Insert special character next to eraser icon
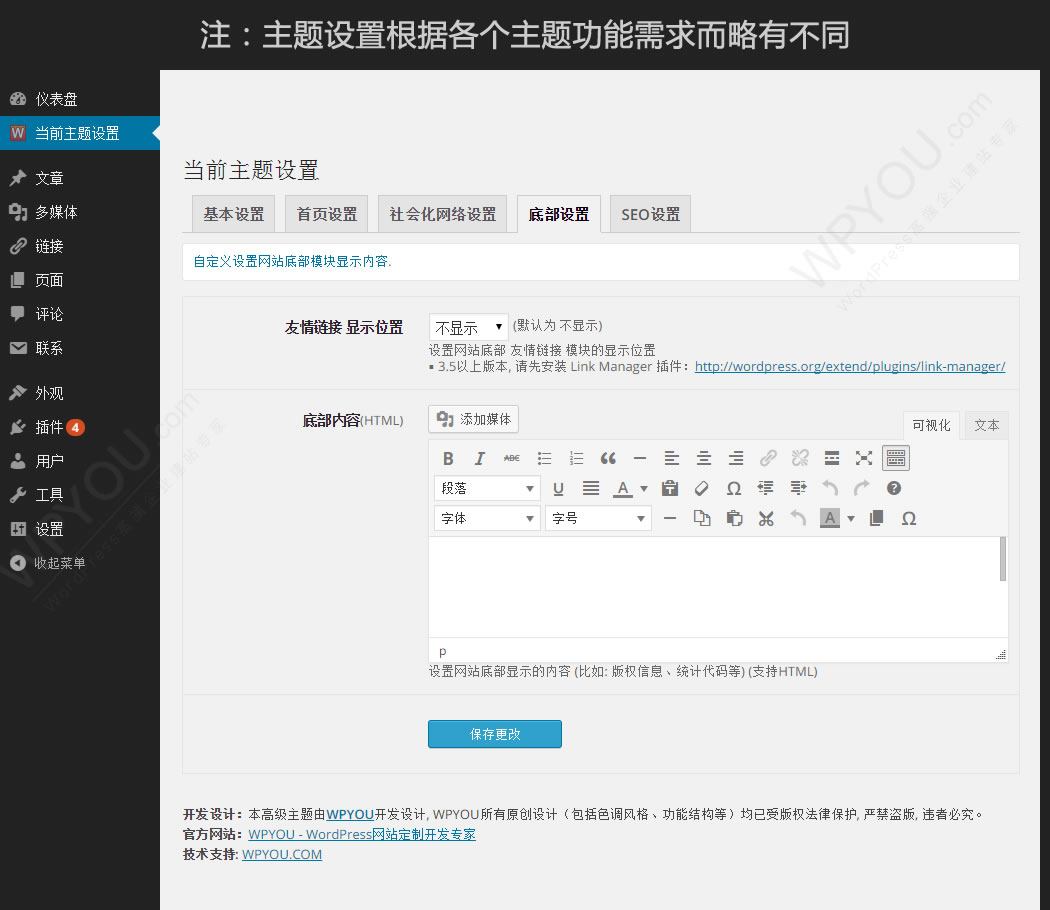 (734, 488)
